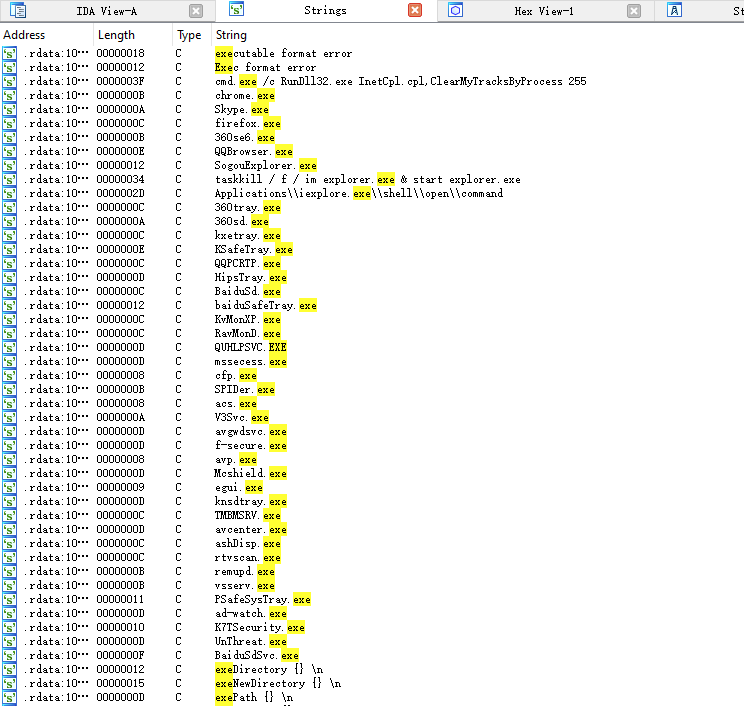744x706 pixels.
Task: Close the IDA View-A tab
Action: pyautogui.click(x=196, y=11)
